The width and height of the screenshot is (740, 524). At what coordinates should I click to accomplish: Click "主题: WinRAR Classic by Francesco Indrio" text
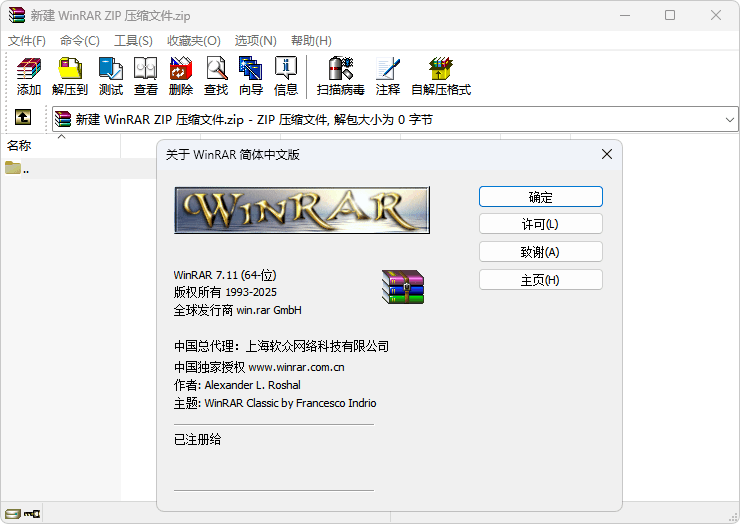(x=275, y=403)
